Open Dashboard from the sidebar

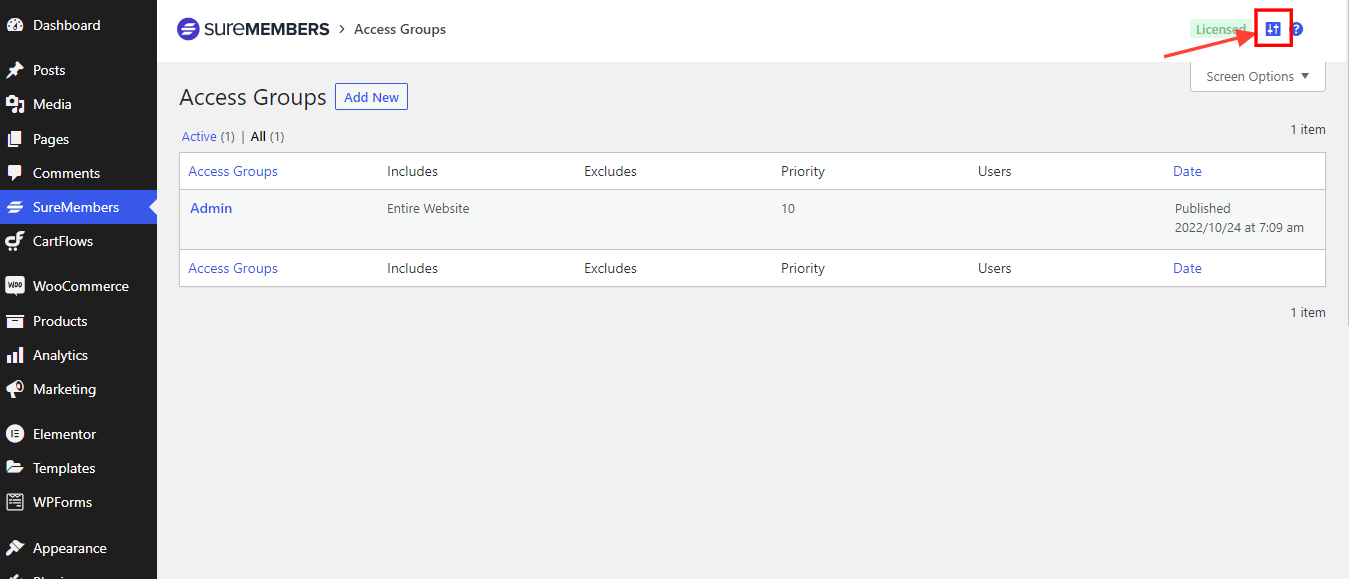click(x=66, y=25)
